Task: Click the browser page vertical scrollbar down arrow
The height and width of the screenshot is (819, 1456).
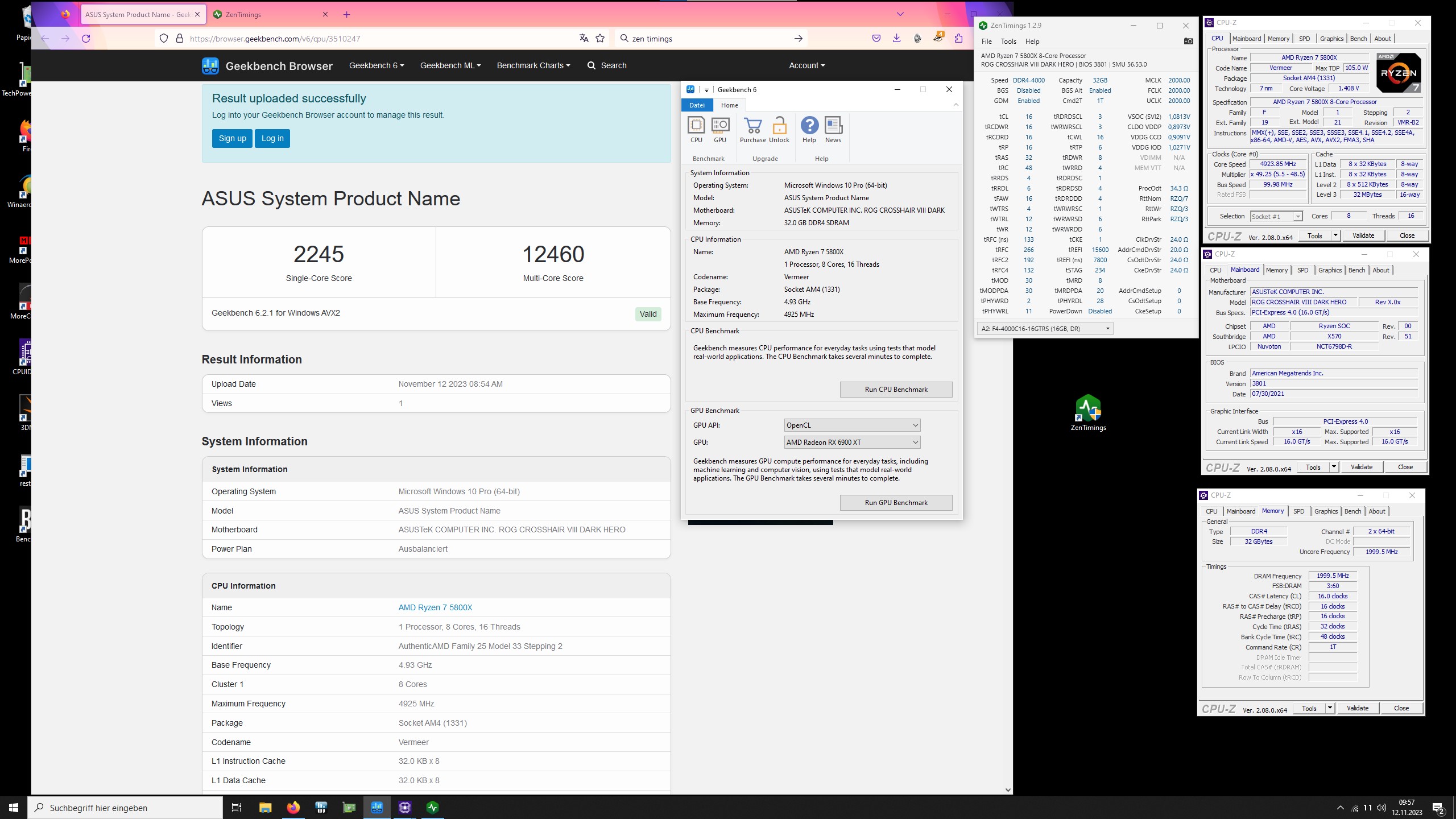Action: pyautogui.click(x=1008, y=789)
